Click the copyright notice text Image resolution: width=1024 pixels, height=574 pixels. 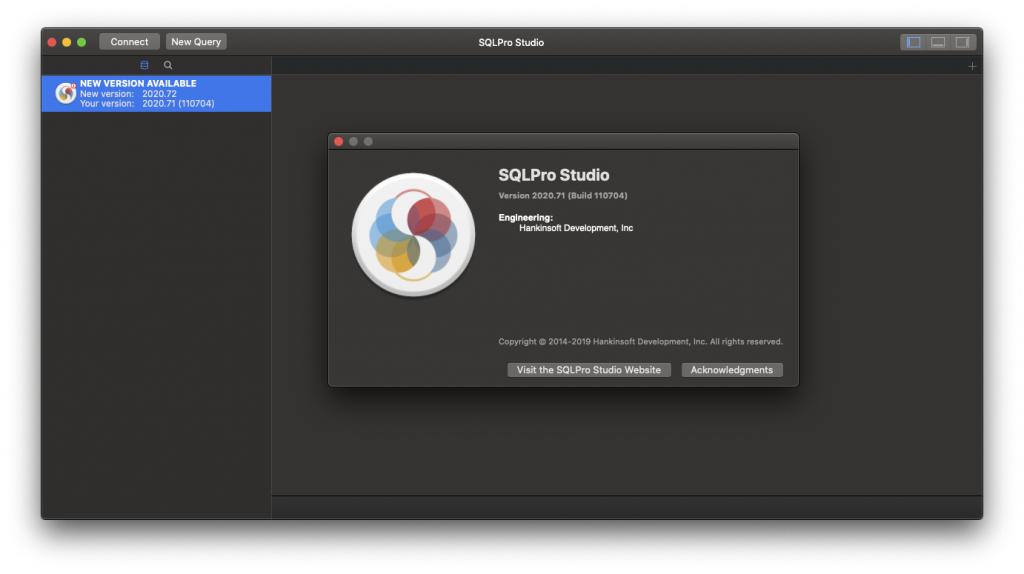pos(640,342)
